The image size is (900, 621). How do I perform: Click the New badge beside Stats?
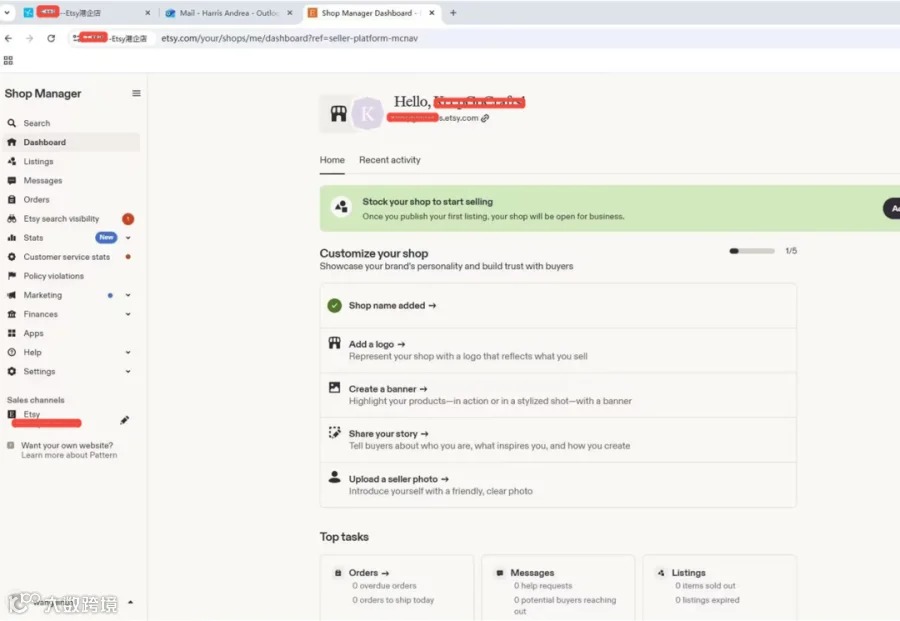coord(106,238)
